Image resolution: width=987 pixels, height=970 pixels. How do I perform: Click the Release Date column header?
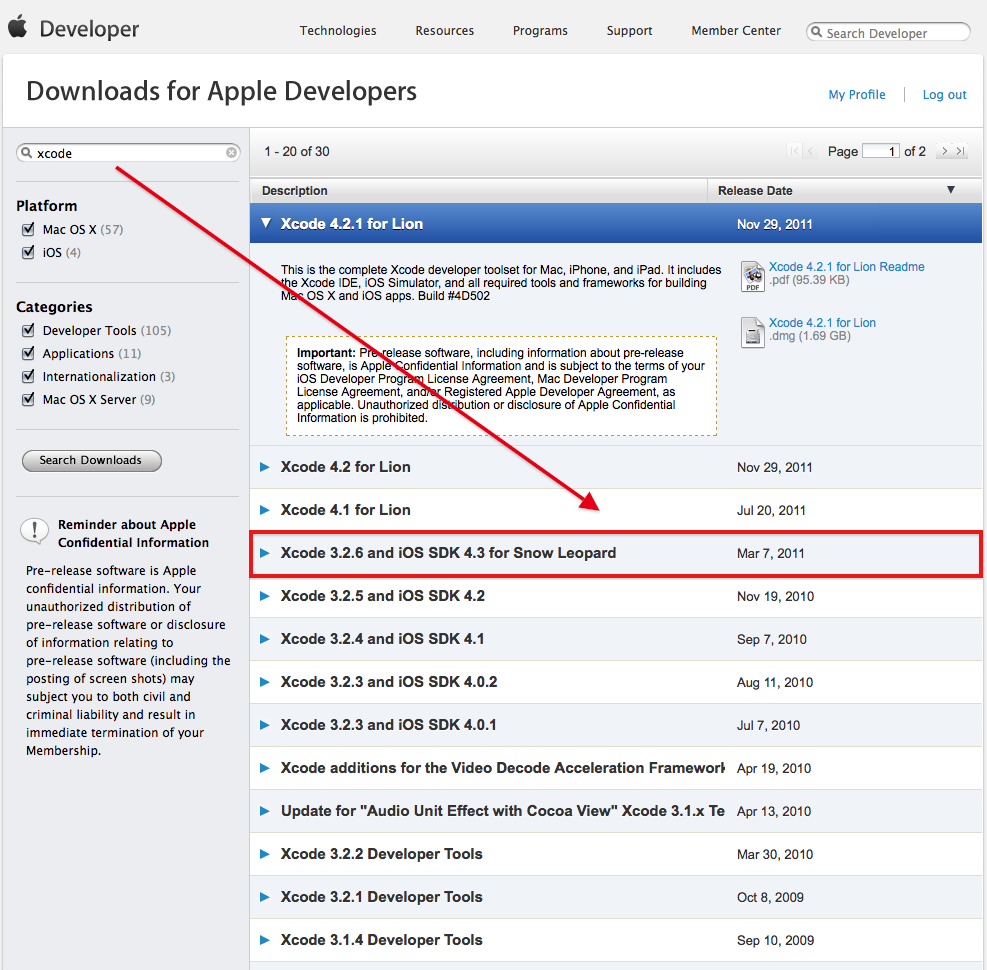tap(845, 190)
